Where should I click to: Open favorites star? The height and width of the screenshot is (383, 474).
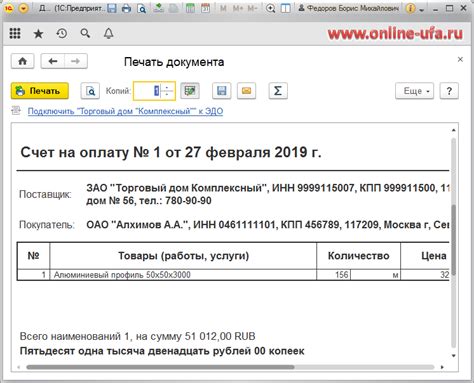click(38, 33)
